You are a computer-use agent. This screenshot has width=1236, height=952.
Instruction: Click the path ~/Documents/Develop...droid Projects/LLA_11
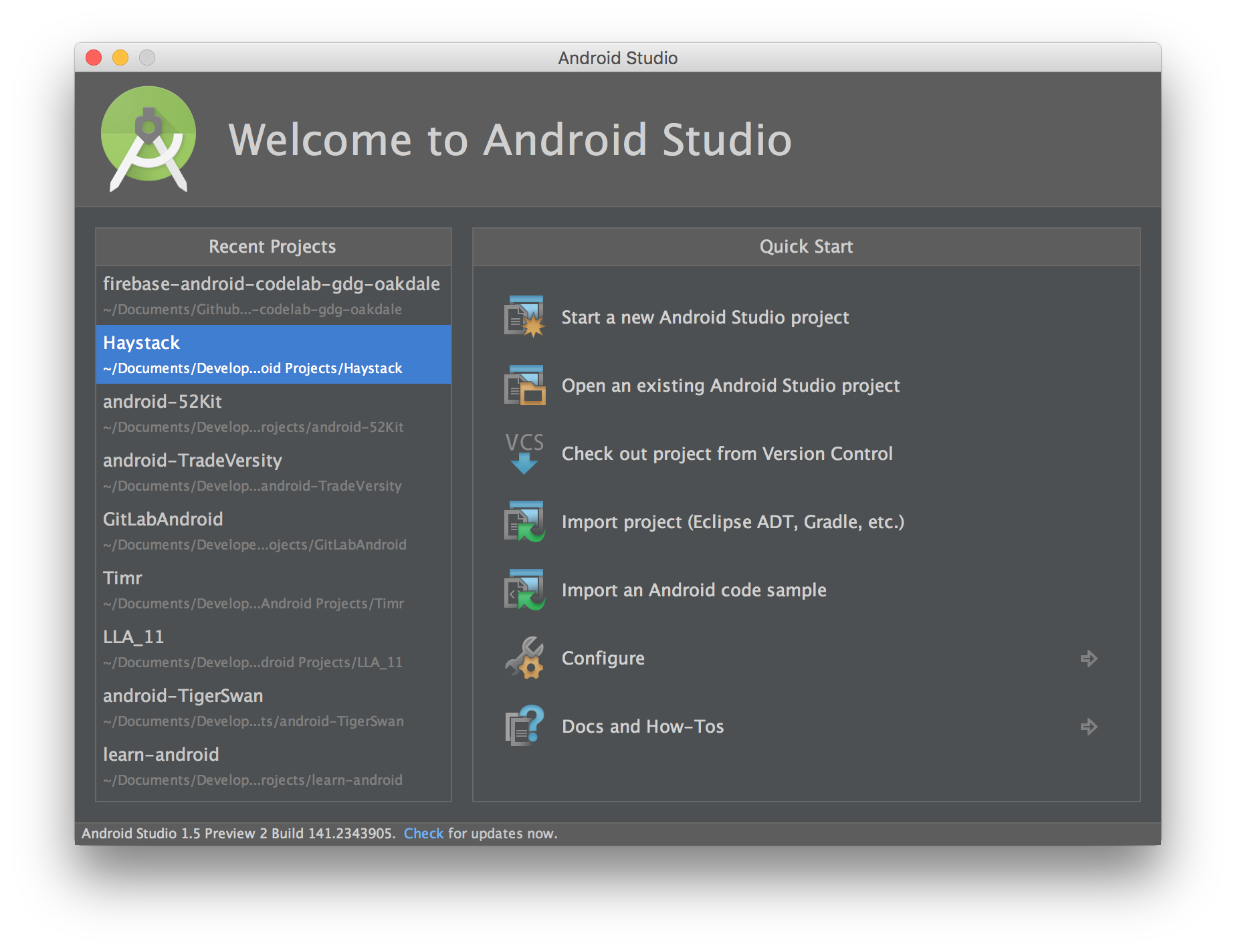(253, 663)
